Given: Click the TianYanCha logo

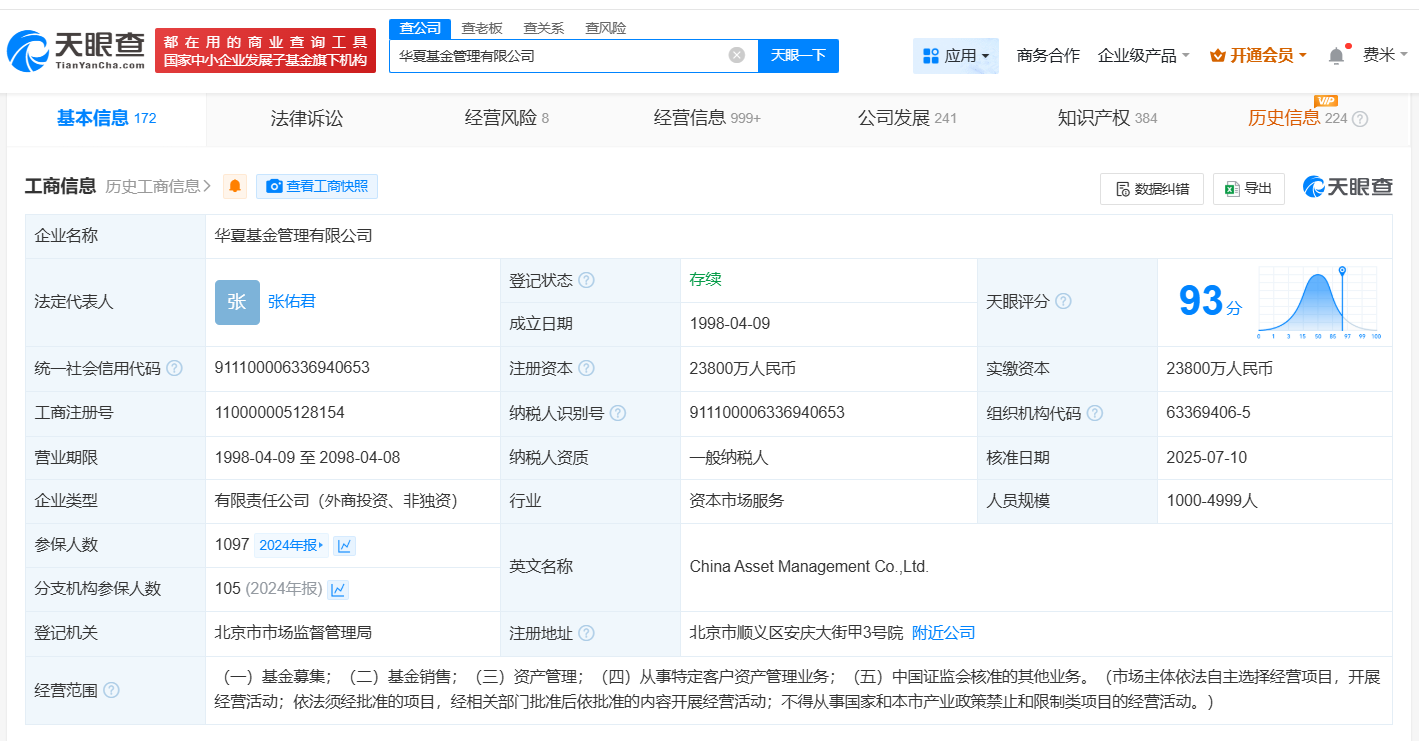Looking at the screenshot, I should [76, 49].
